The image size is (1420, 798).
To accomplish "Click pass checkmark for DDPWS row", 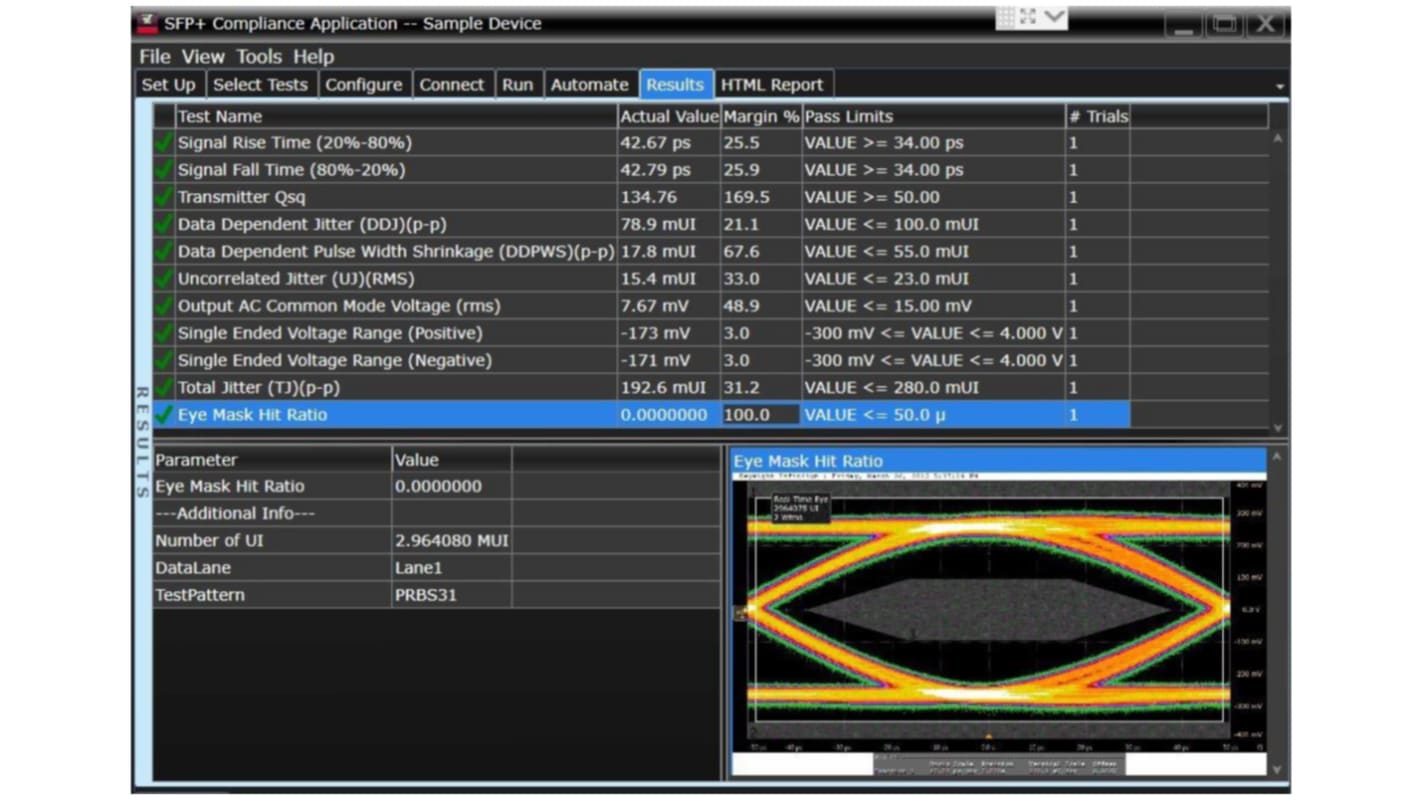I will point(164,251).
